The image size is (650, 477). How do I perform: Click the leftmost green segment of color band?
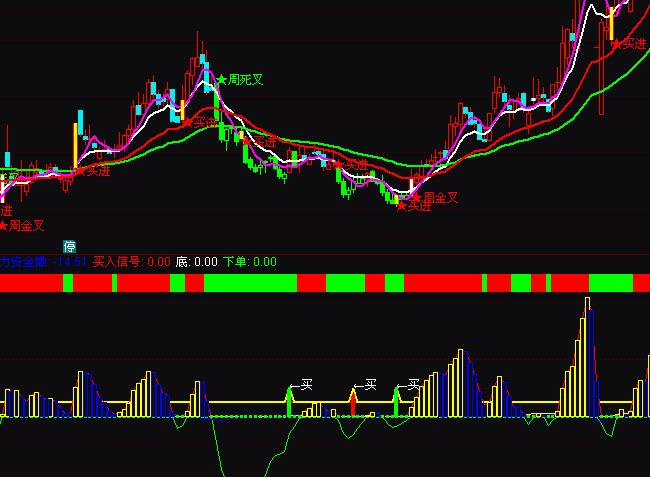coord(68,284)
